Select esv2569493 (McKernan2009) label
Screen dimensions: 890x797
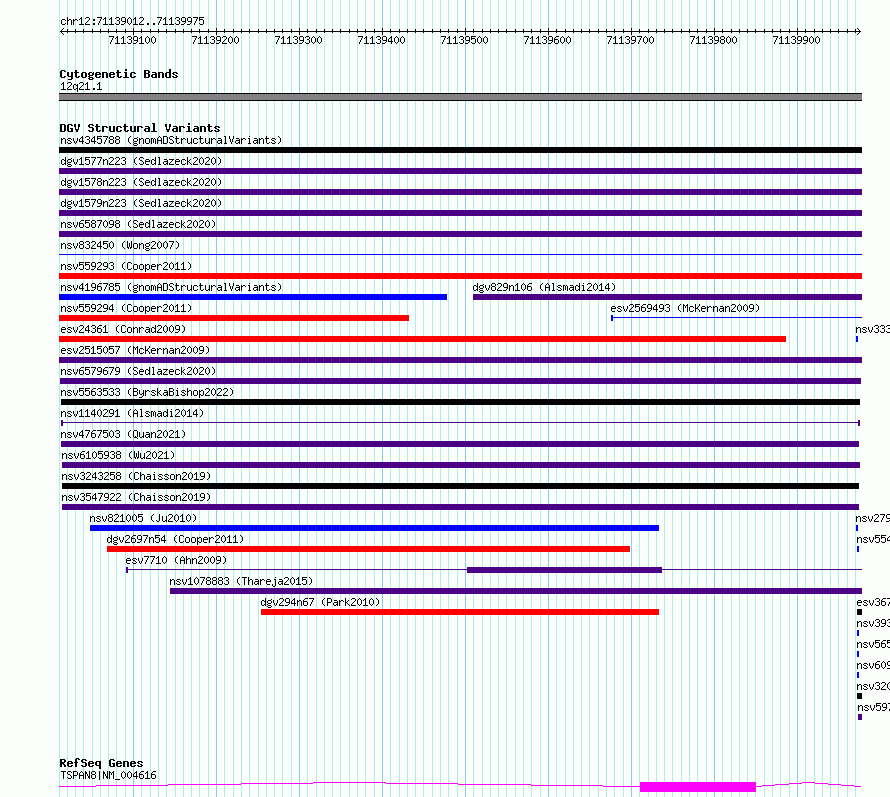point(685,308)
